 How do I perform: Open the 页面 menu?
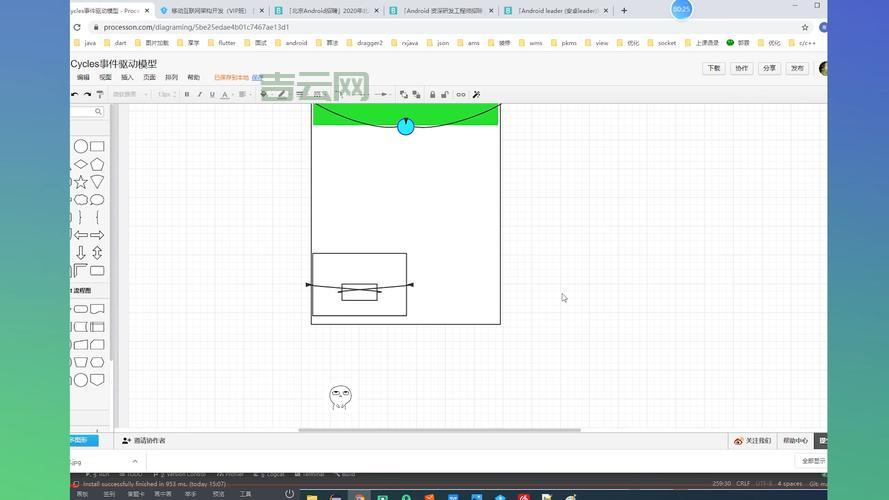click(150, 77)
